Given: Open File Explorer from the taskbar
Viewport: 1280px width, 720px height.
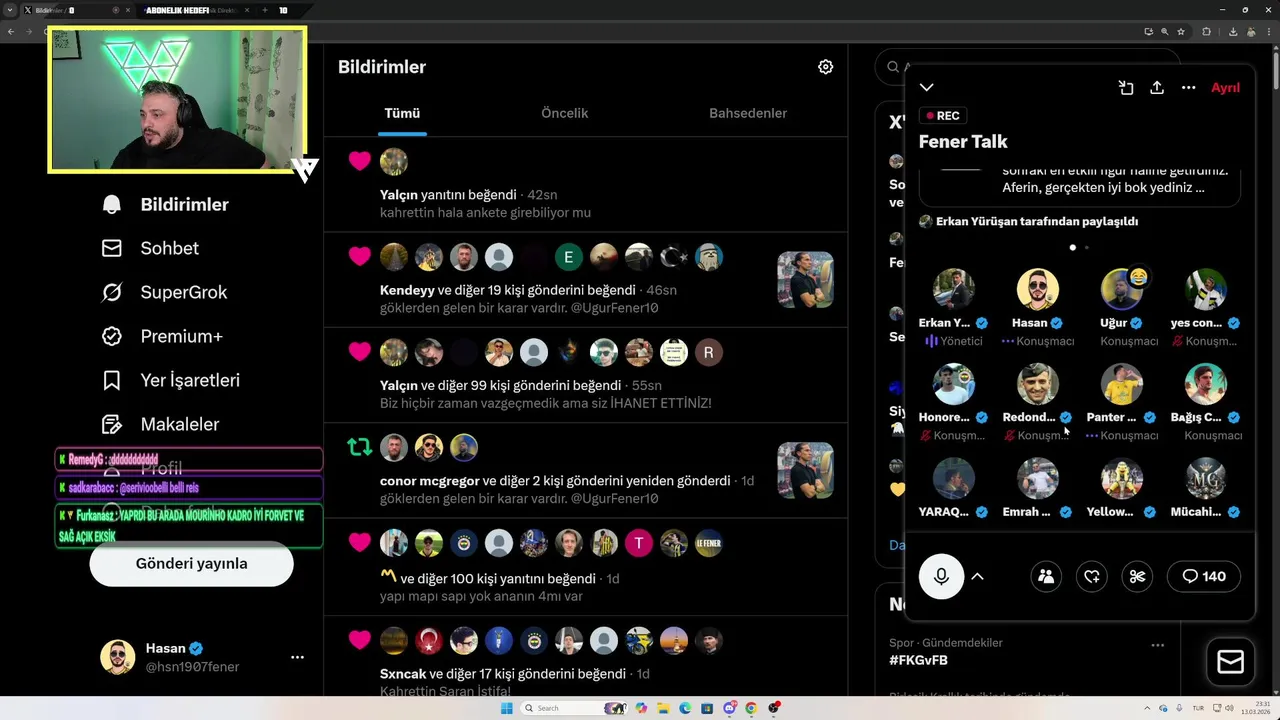Looking at the screenshot, I should 663,708.
